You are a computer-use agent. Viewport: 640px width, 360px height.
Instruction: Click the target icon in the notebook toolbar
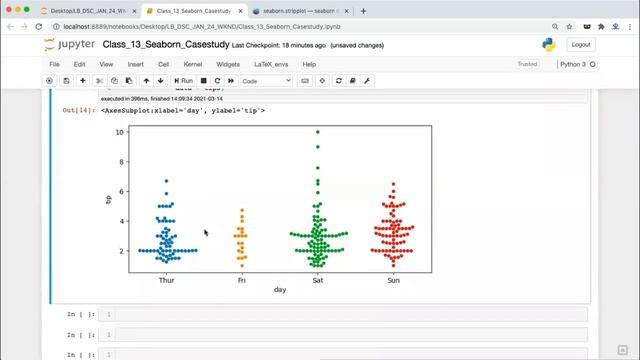pos(322,81)
